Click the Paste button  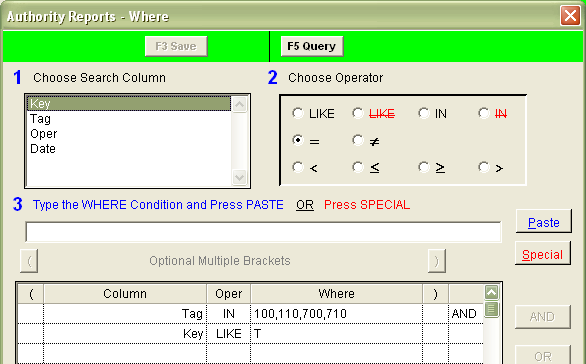pos(544,222)
